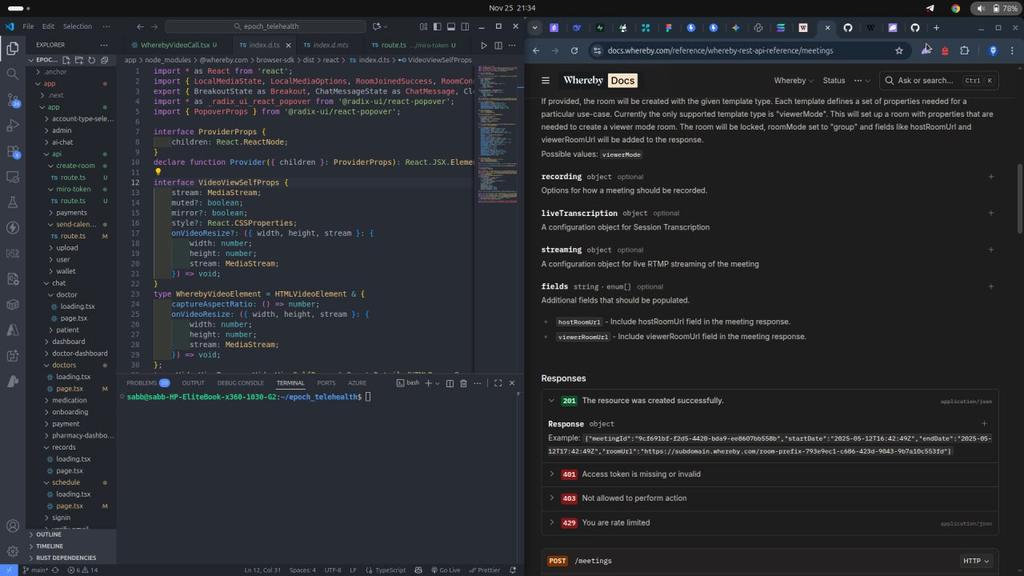1024x576 pixels.
Task: Expand the recording object parameter
Action: pos(991,177)
